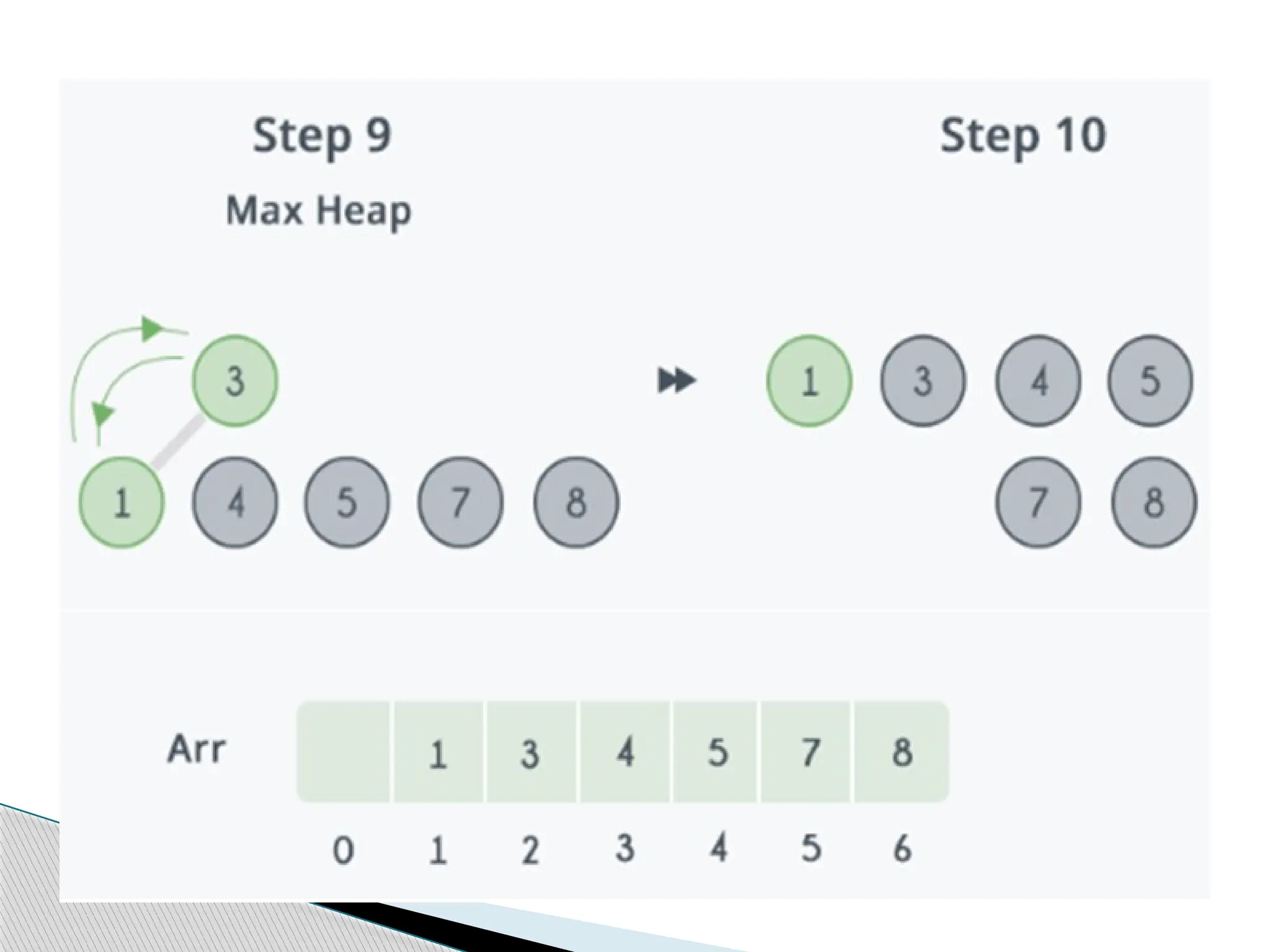
Task: Click the Max Heap label
Action: (x=318, y=211)
